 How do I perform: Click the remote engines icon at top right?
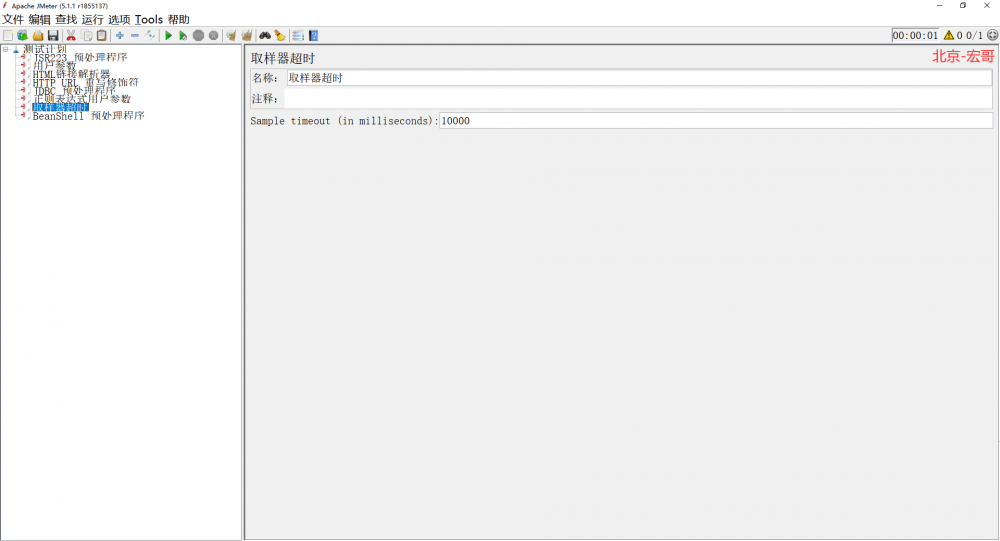(x=992, y=35)
